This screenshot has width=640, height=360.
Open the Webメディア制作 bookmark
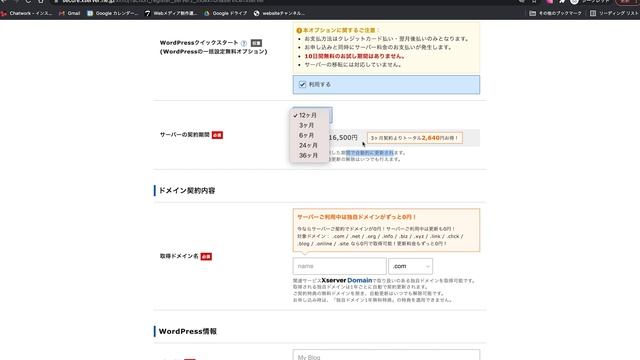point(171,13)
